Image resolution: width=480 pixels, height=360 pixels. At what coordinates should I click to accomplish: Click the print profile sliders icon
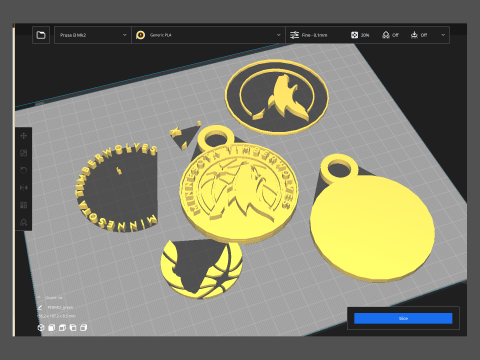[x=294, y=35]
